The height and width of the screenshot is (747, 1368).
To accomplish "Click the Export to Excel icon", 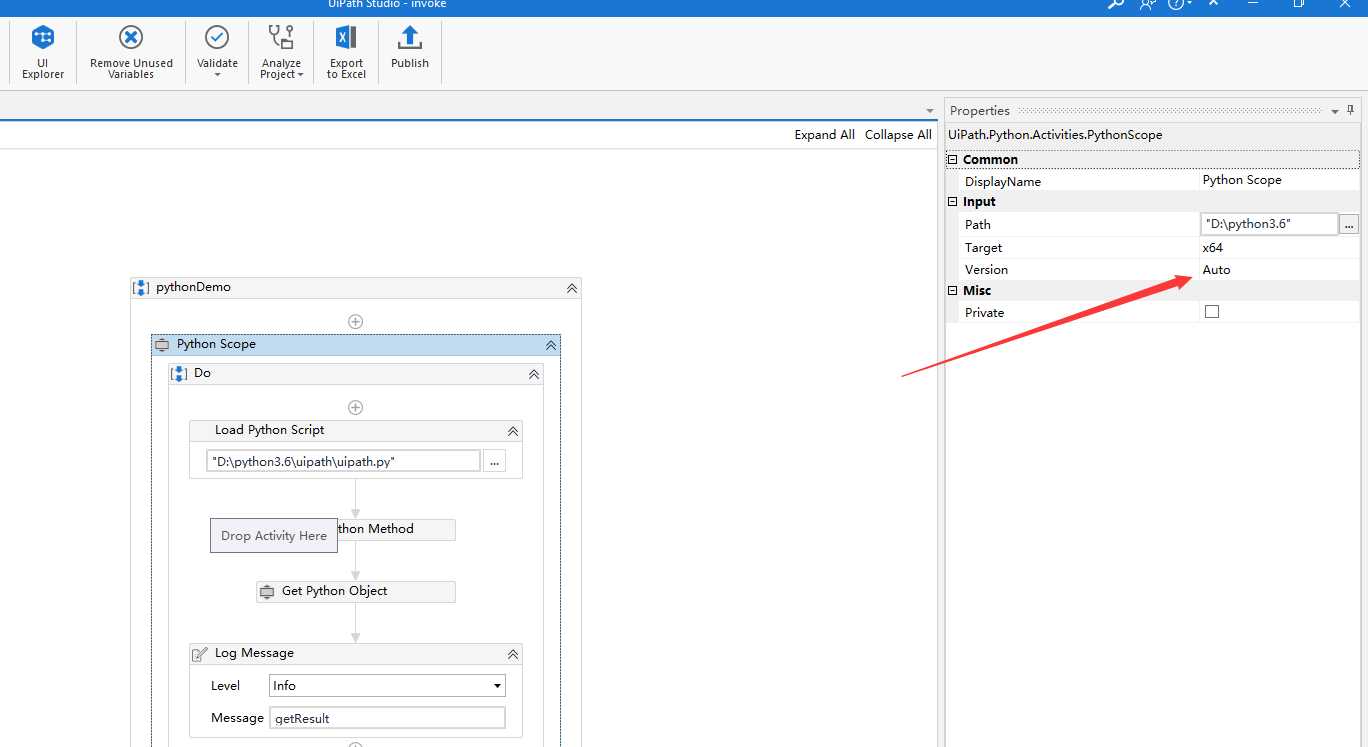I will coord(346,38).
